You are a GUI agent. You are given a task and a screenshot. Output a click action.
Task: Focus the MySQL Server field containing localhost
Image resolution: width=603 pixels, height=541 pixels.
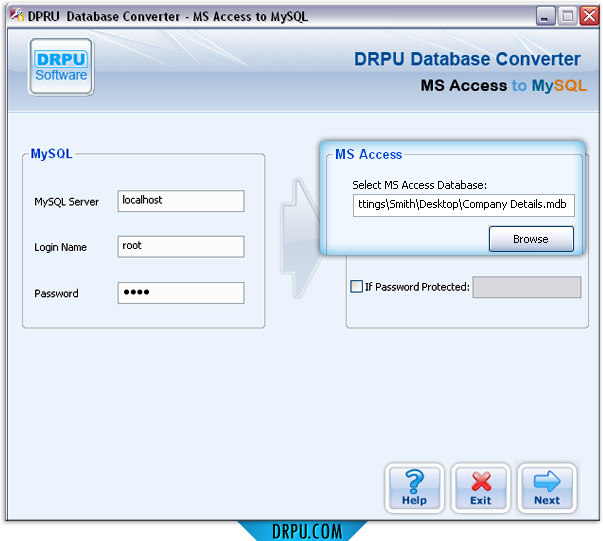180,201
